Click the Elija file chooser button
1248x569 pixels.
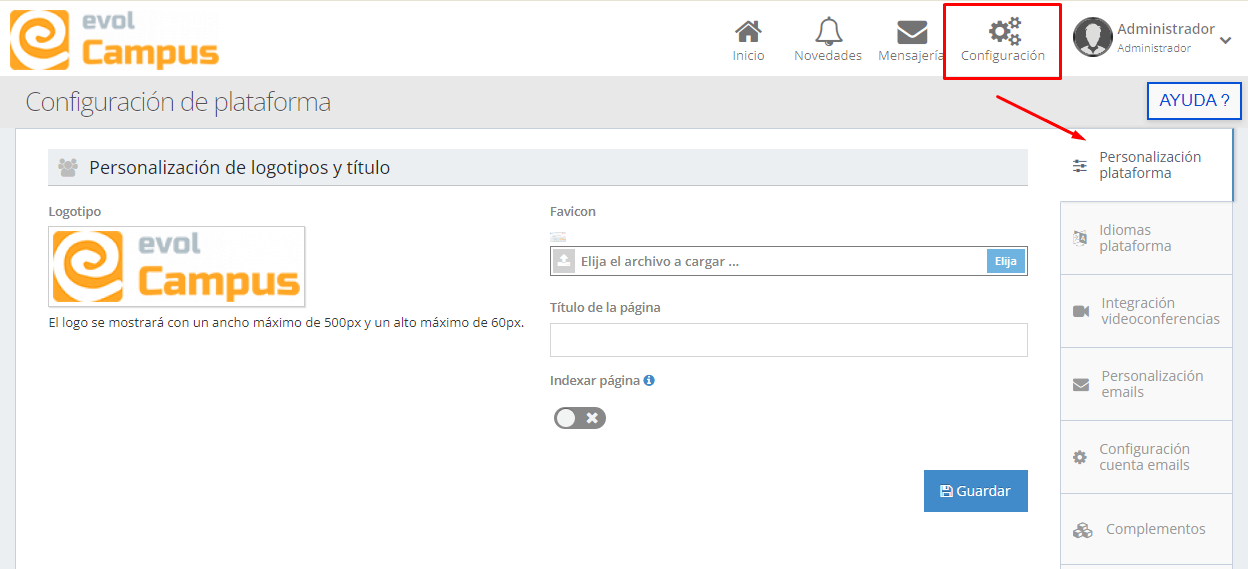pyautogui.click(x=1006, y=261)
